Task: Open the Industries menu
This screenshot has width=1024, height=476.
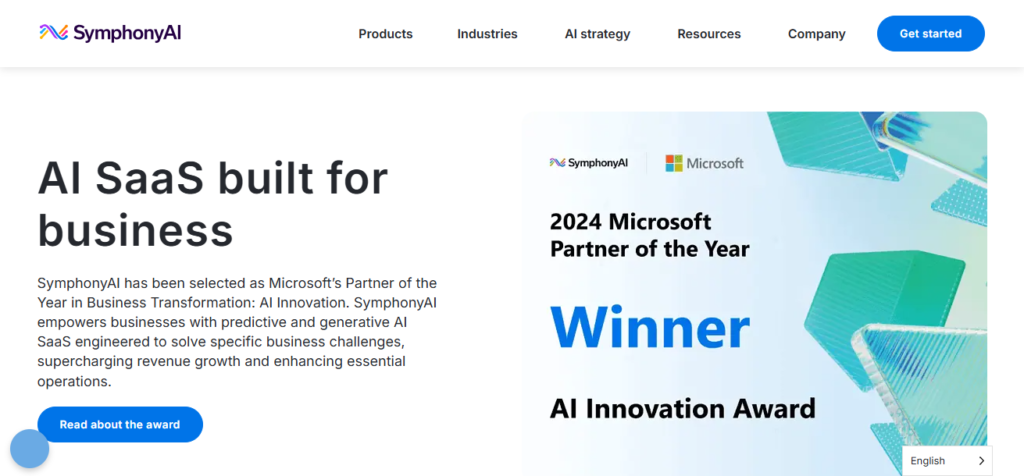Action: 487,34
